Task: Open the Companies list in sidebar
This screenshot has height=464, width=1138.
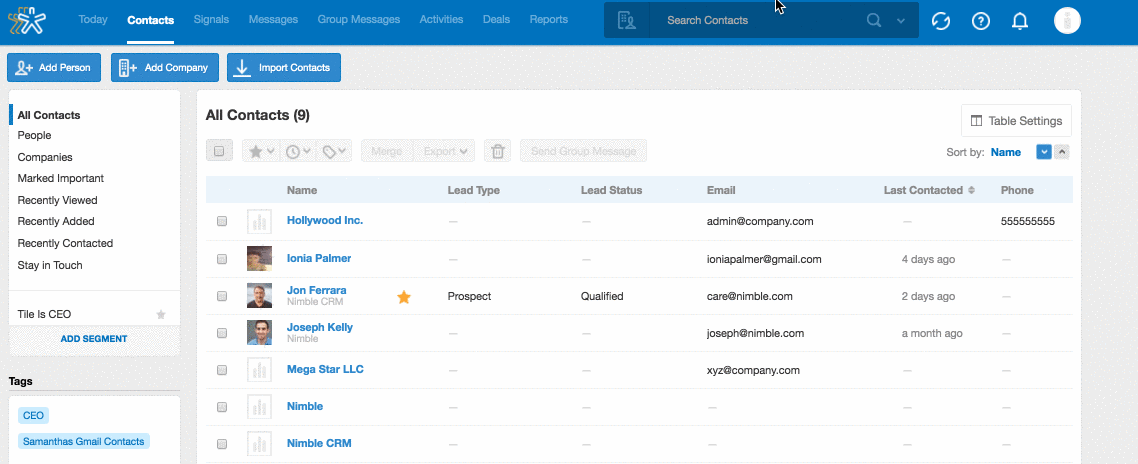Action: pyautogui.click(x=45, y=157)
